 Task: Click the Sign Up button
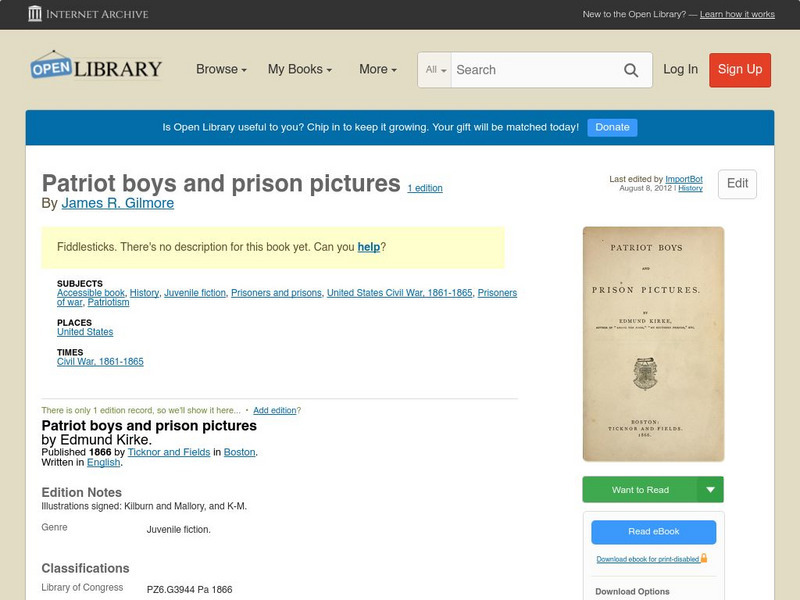[x=740, y=70]
